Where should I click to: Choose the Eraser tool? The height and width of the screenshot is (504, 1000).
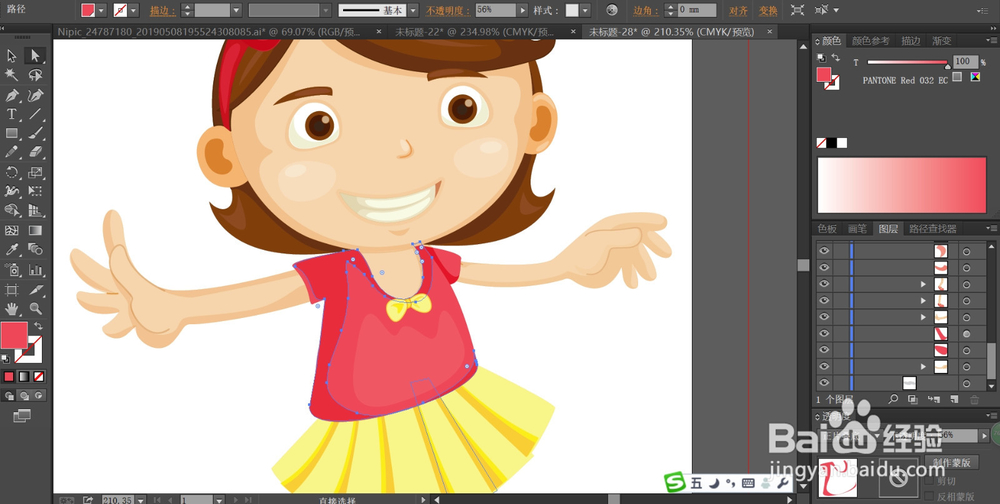tap(35, 152)
